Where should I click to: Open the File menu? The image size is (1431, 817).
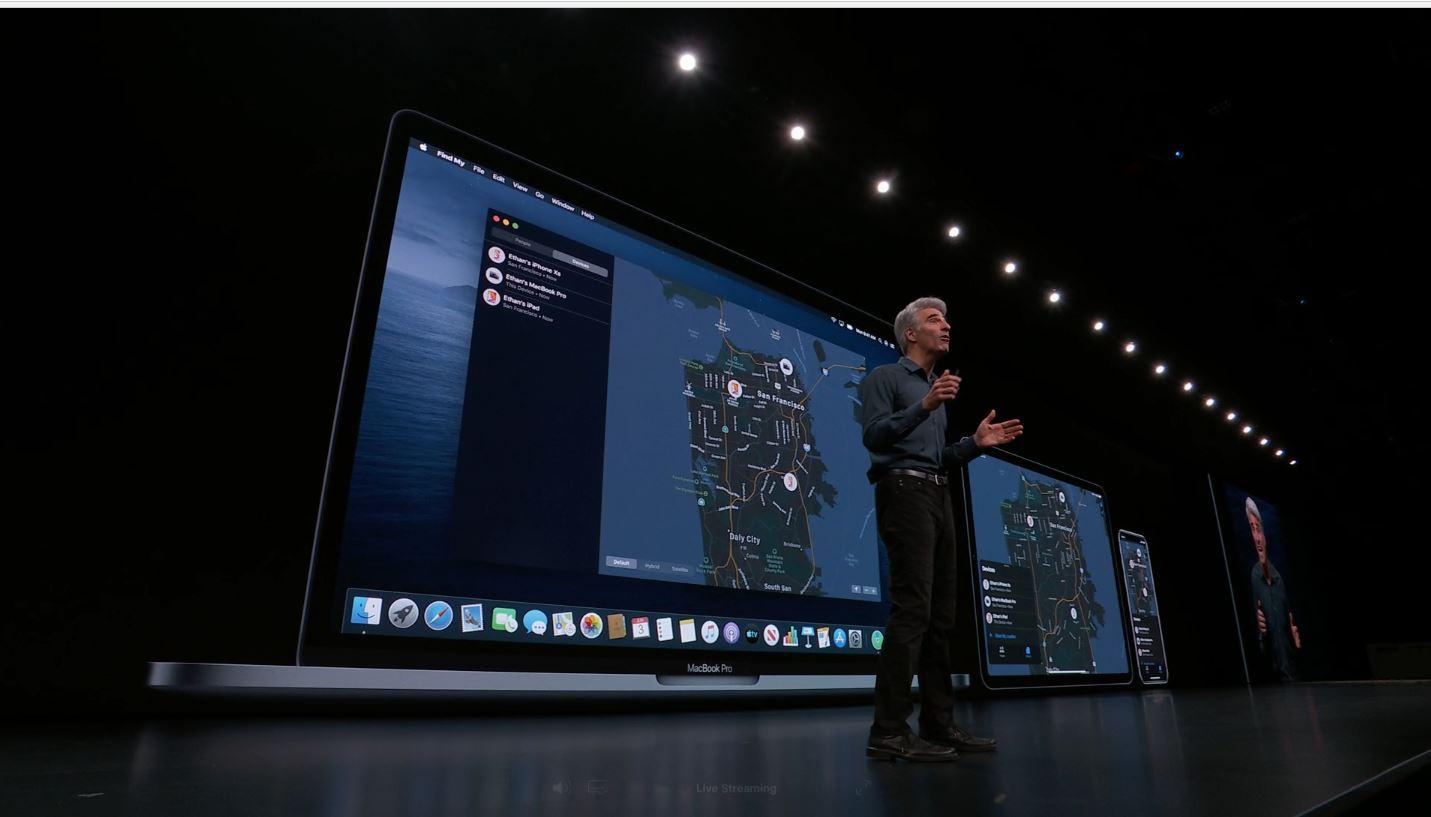point(479,170)
